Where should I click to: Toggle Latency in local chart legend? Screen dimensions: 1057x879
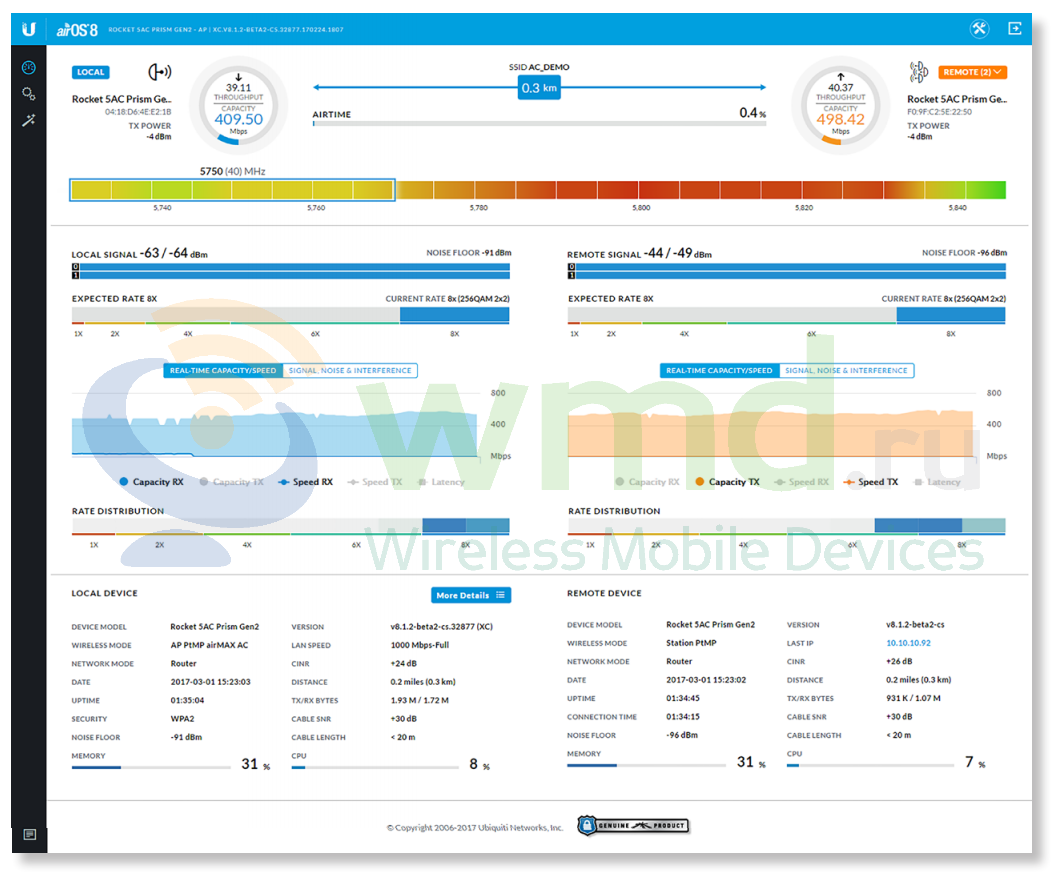[x=442, y=482]
